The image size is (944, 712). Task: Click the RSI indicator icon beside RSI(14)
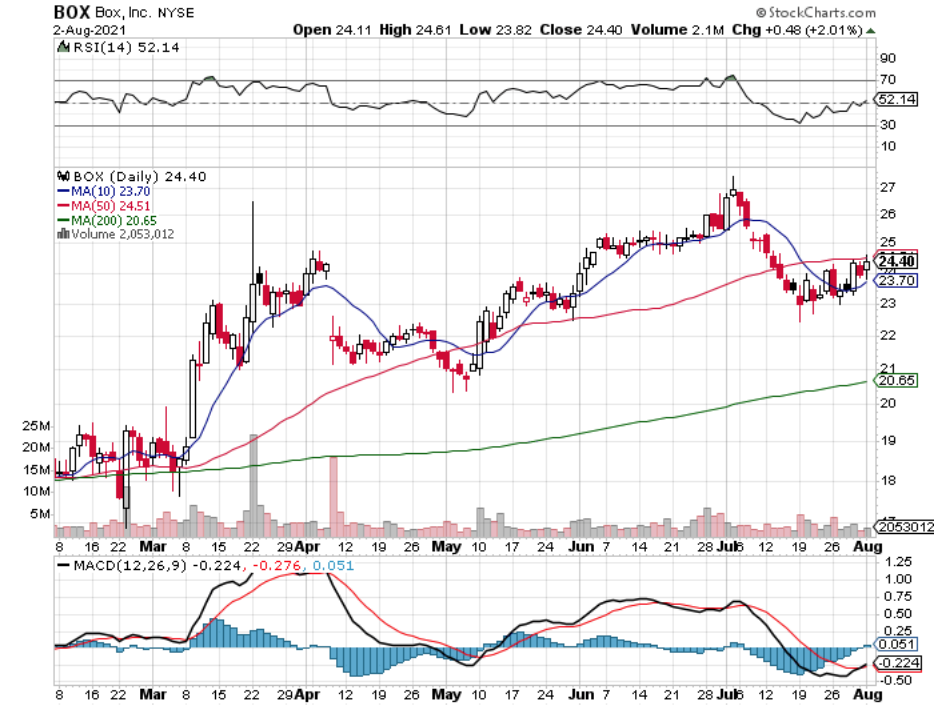tap(63, 46)
